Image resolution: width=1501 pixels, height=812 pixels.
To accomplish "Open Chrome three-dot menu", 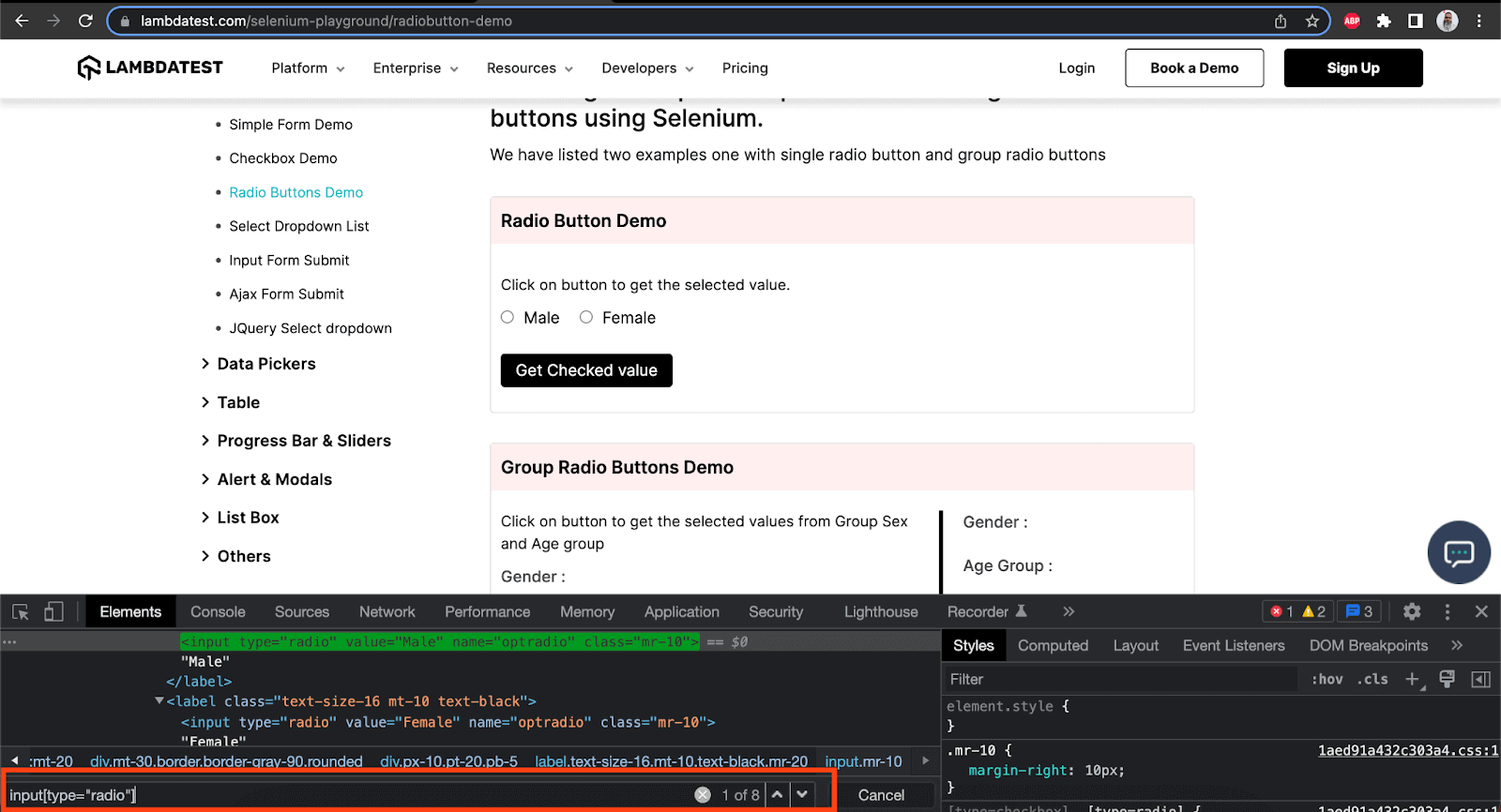I will pyautogui.click(x=1479, y=21).
